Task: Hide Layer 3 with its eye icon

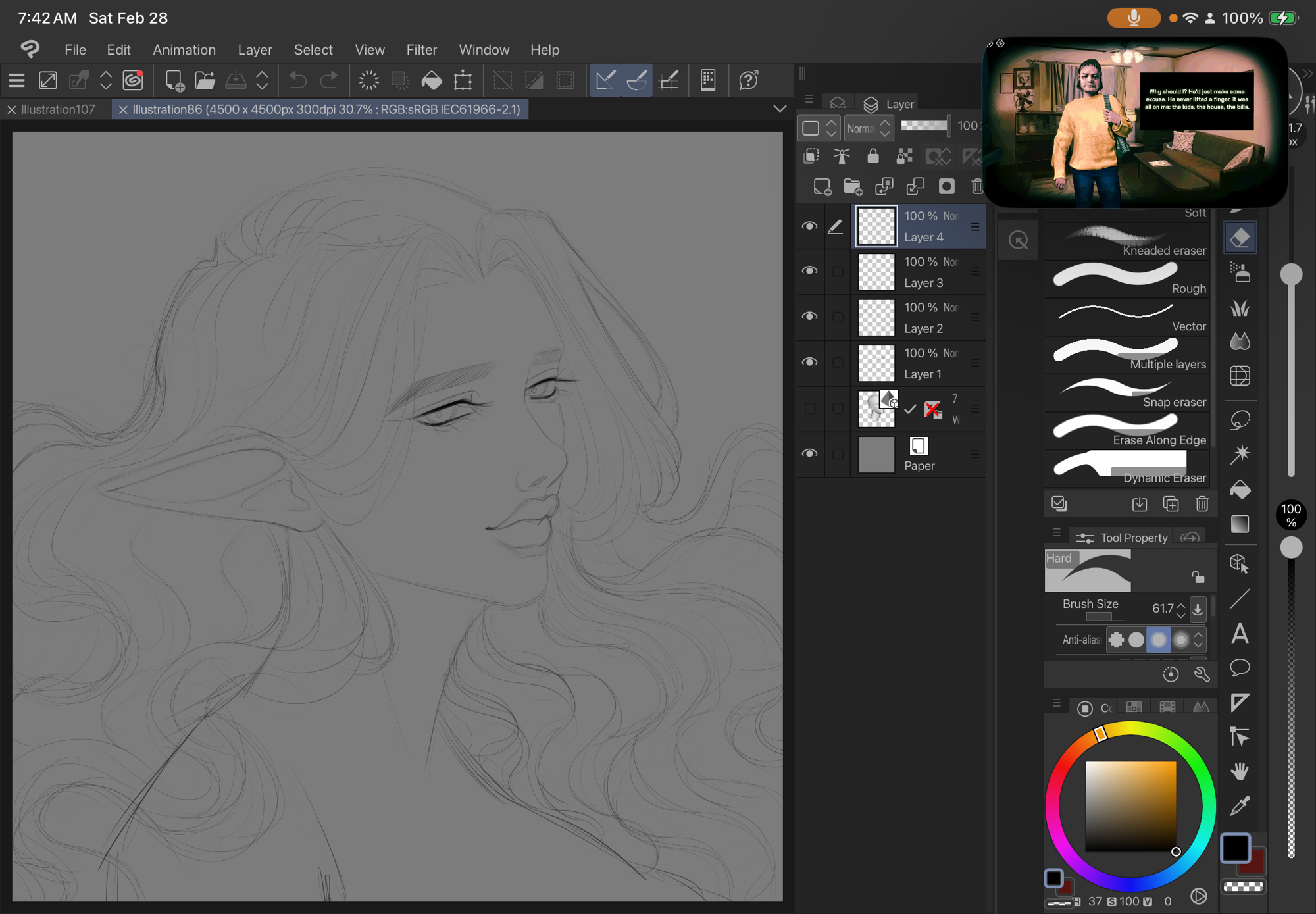Action: [x=809, y=271]
